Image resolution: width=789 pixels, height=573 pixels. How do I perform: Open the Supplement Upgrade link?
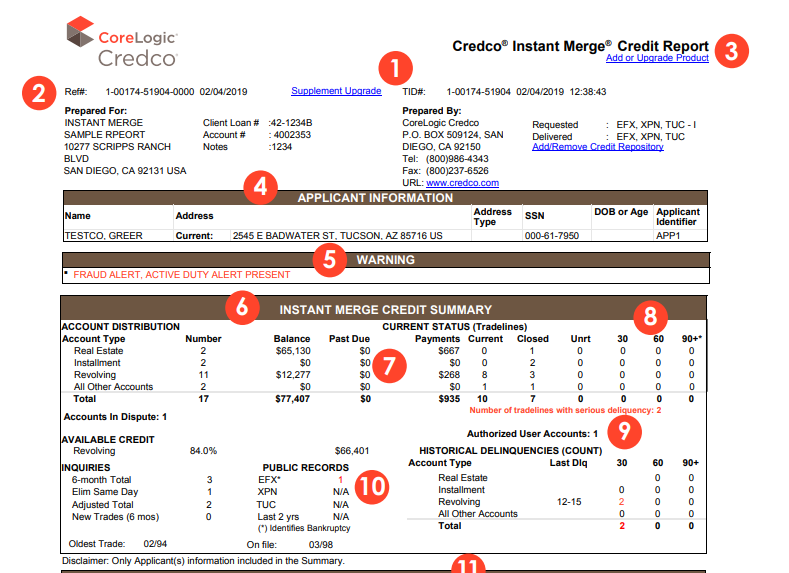point(336,91)
